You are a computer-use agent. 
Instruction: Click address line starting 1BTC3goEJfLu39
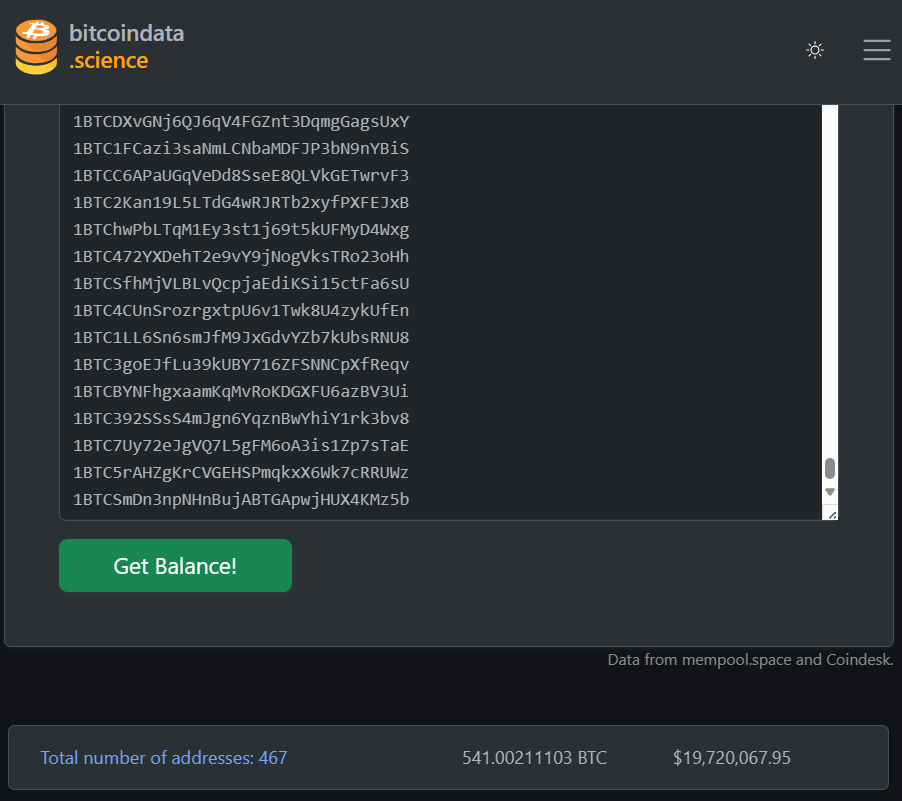coord(241,365)
